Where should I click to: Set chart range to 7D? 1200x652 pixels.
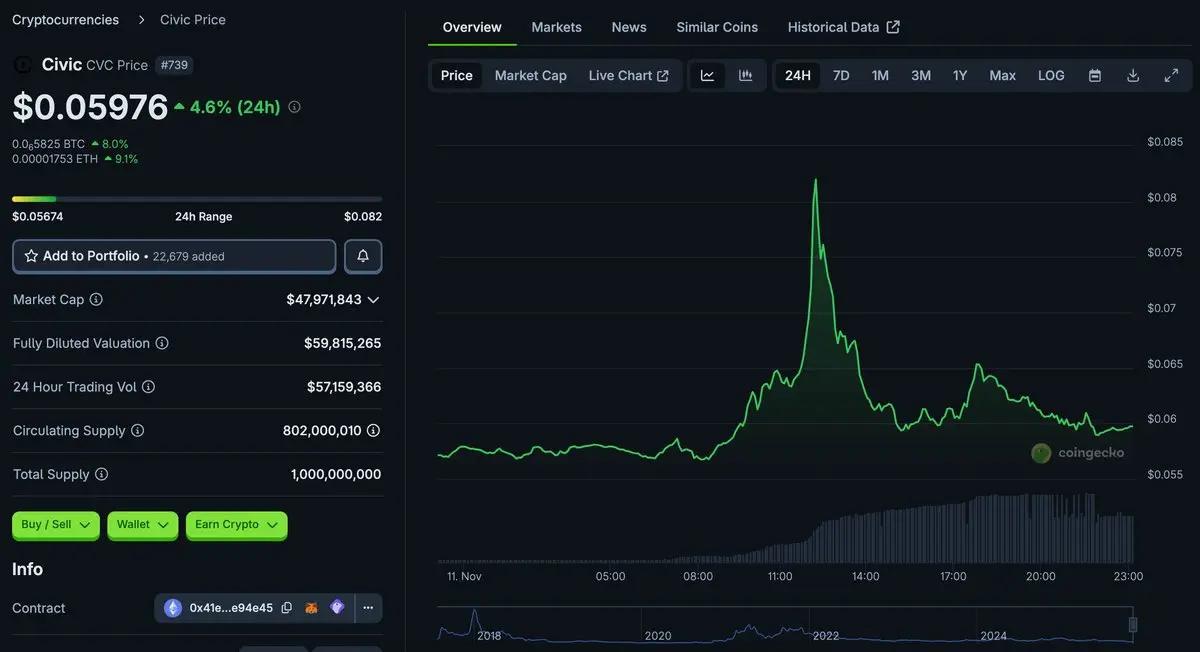pos(841,76)
